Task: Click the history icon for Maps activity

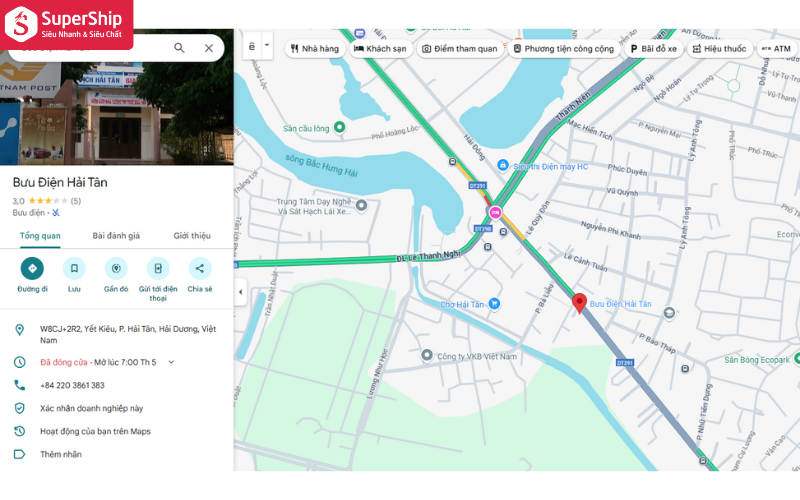Action: (19, 431)
